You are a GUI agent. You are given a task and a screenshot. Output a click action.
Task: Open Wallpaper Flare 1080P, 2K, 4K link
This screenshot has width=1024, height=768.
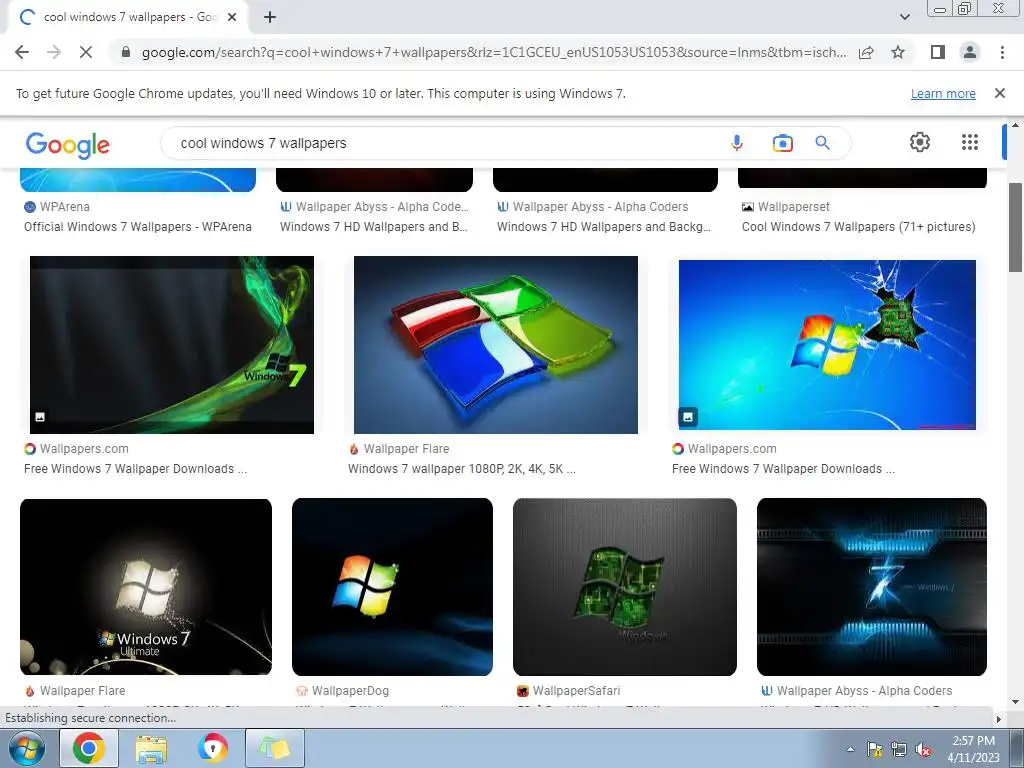point(462,468)
